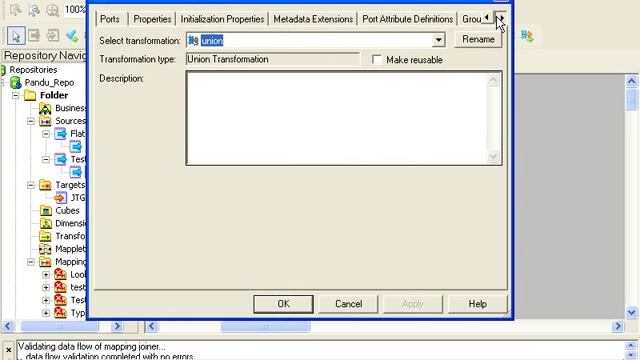The image size is (640, 360).
Task: Open the 100% zoom level box
Action: point(75,9)
